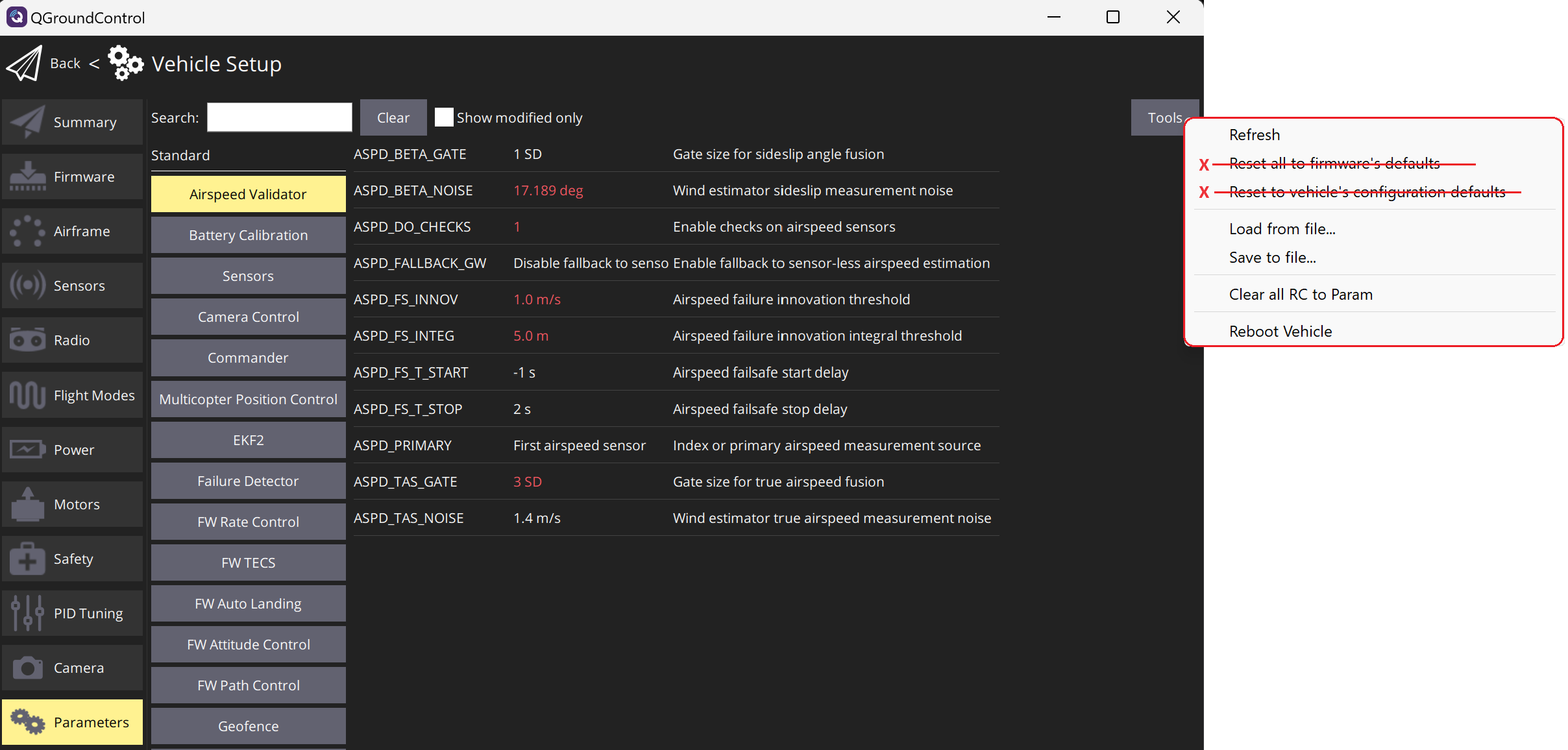The image size is (1568, 750).
Task: Click the parameter Search input field
Action: (279, 117)
